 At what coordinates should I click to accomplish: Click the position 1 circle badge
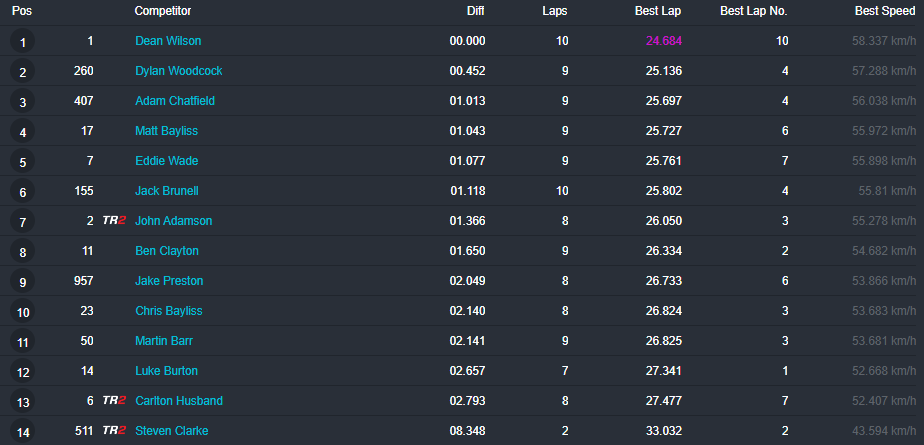point(22,42)
